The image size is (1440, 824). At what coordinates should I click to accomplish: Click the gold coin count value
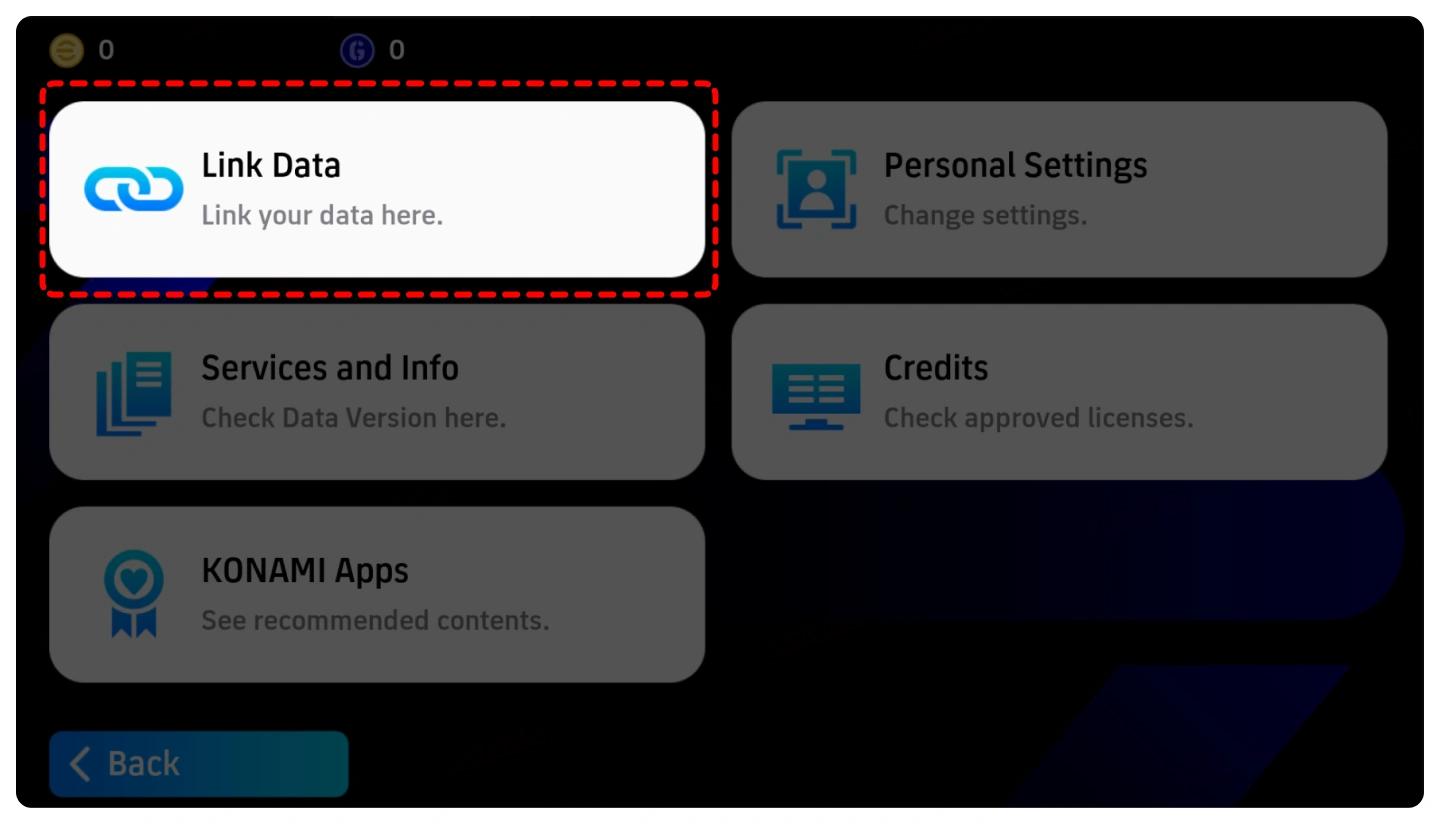(x=106, y=50)
